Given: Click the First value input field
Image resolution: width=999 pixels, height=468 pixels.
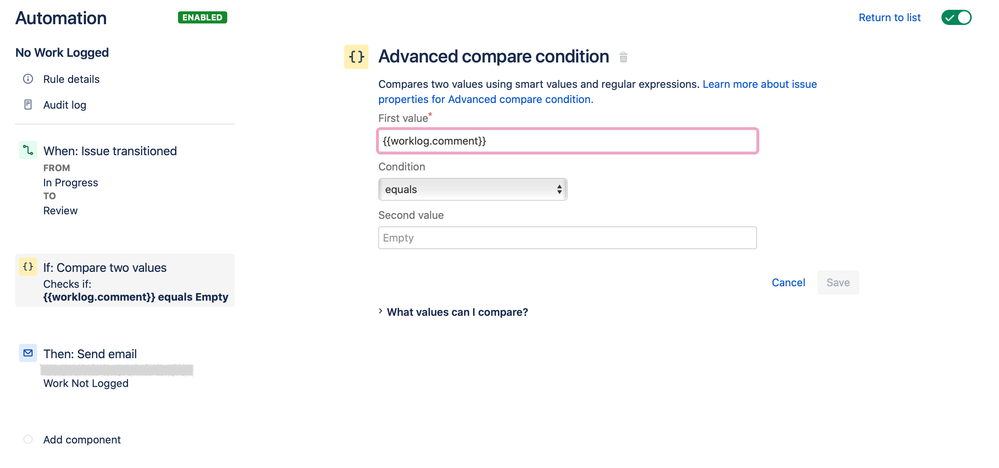Looking at the screenshot, I should pos(567,141).
